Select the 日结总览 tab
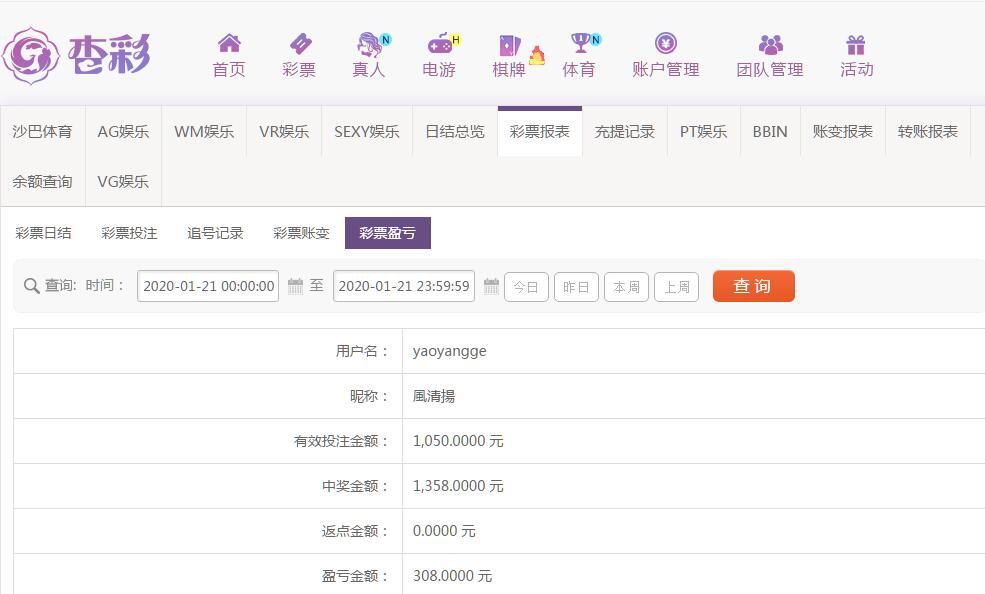Image resolution: width=985 pixels, height=594 pixels. point(454,131)
